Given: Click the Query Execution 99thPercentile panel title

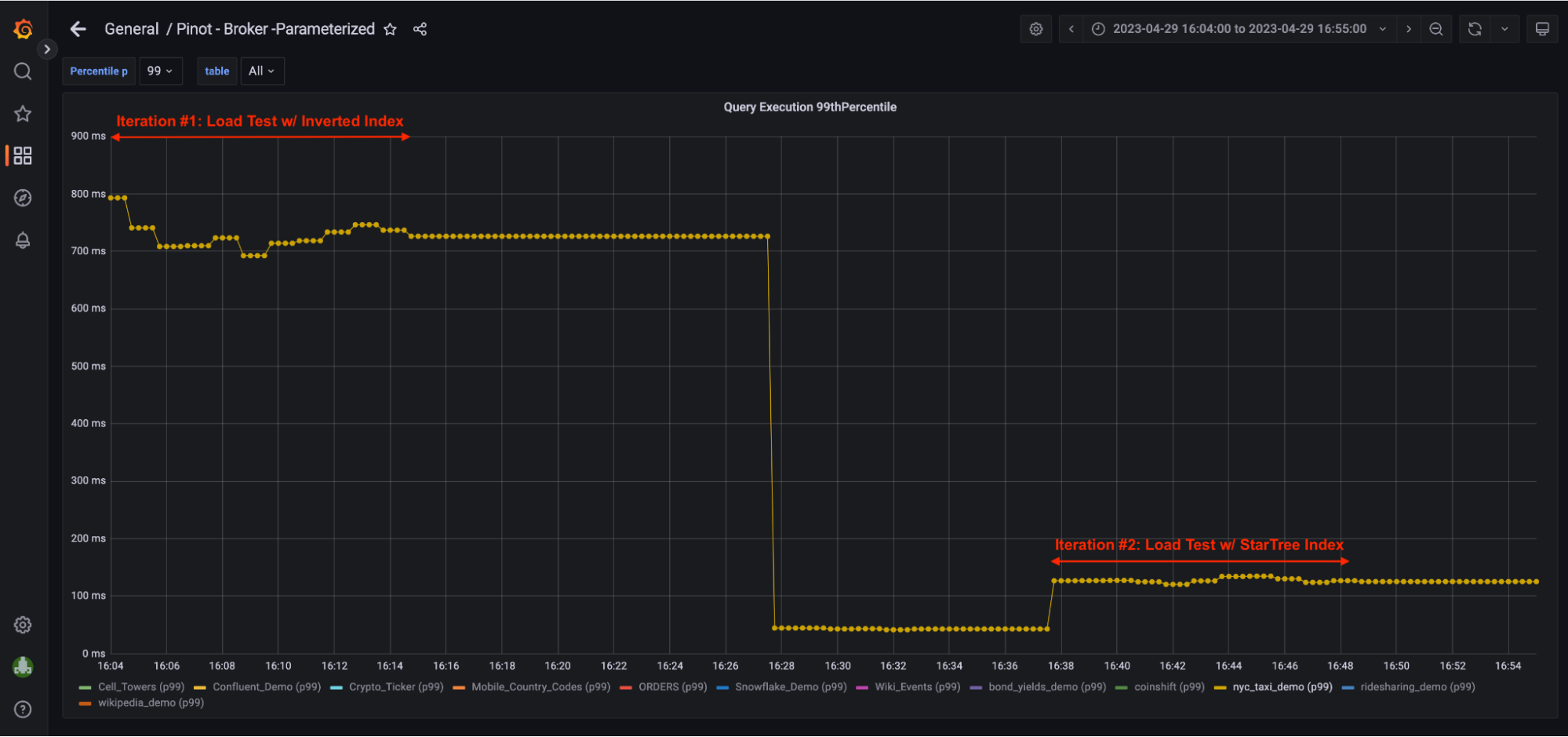Looking at the screenshot, I should tap(809, 107).
